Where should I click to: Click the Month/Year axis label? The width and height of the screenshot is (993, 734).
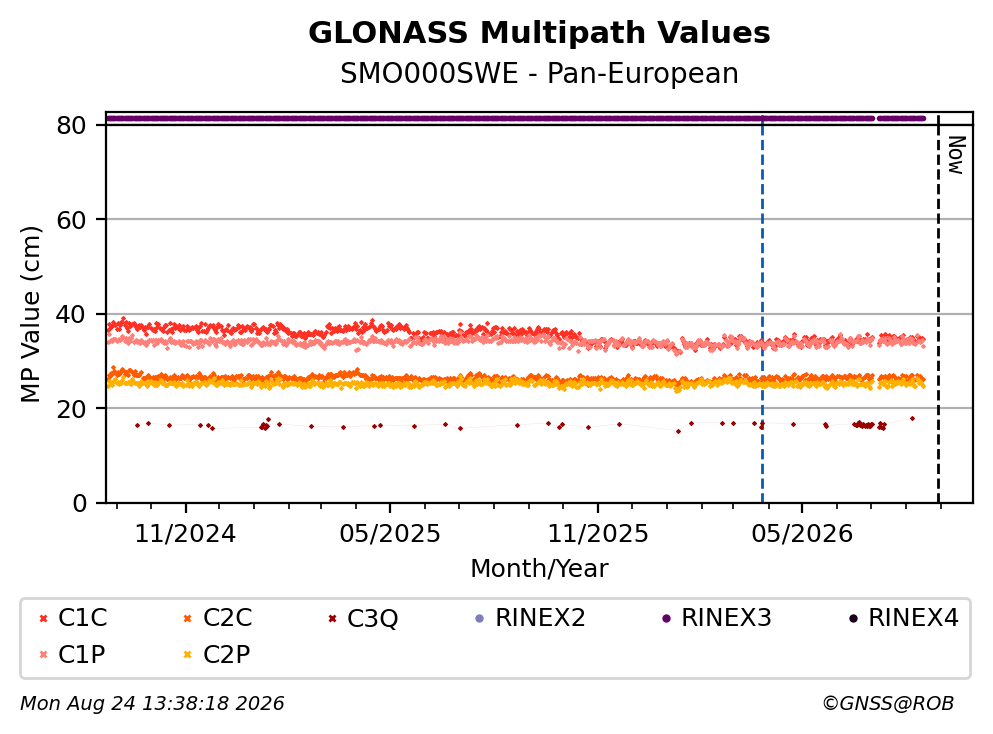coord(539,568)
